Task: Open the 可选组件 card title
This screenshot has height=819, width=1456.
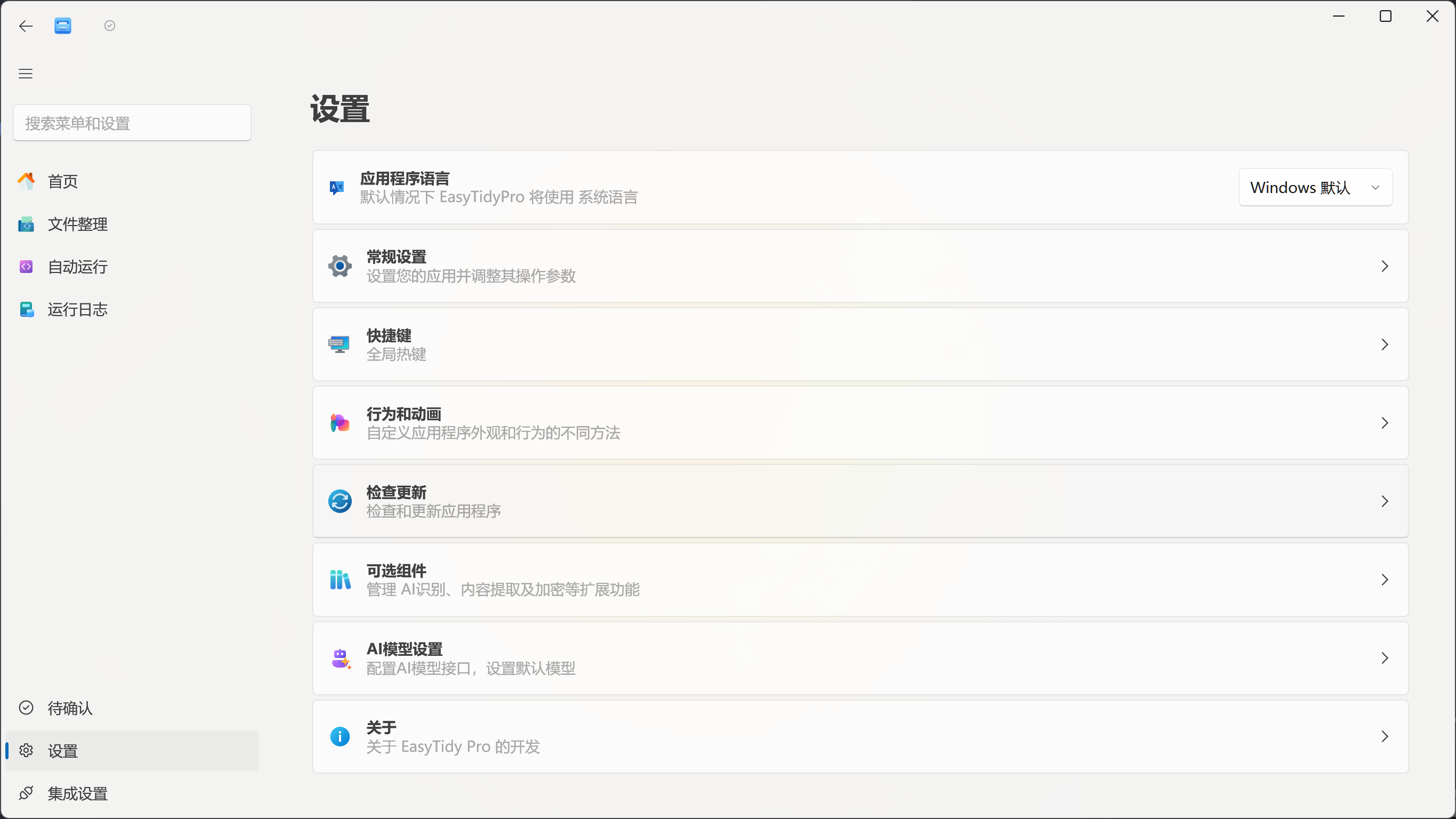Action: coord(396,571)
